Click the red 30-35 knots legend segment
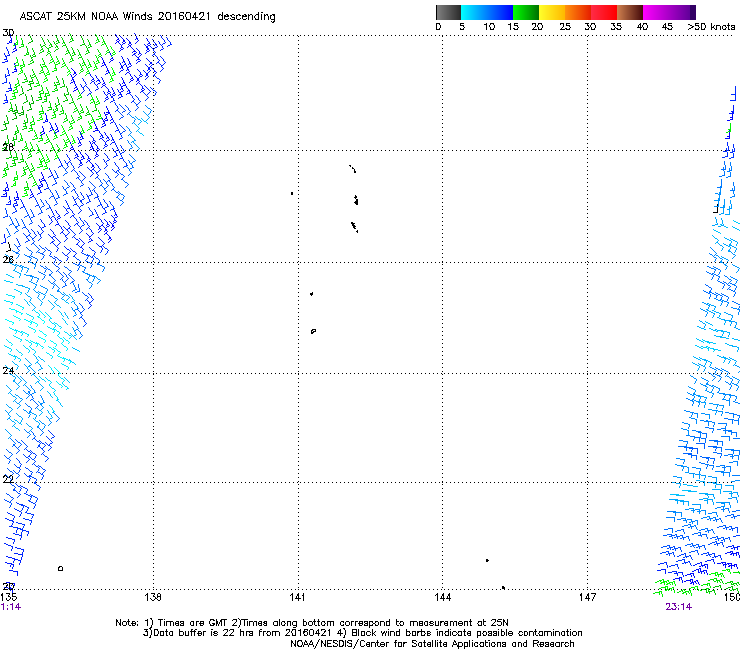Image resolution: width=740 pixels, height=650 pixels. coord(604,12)
